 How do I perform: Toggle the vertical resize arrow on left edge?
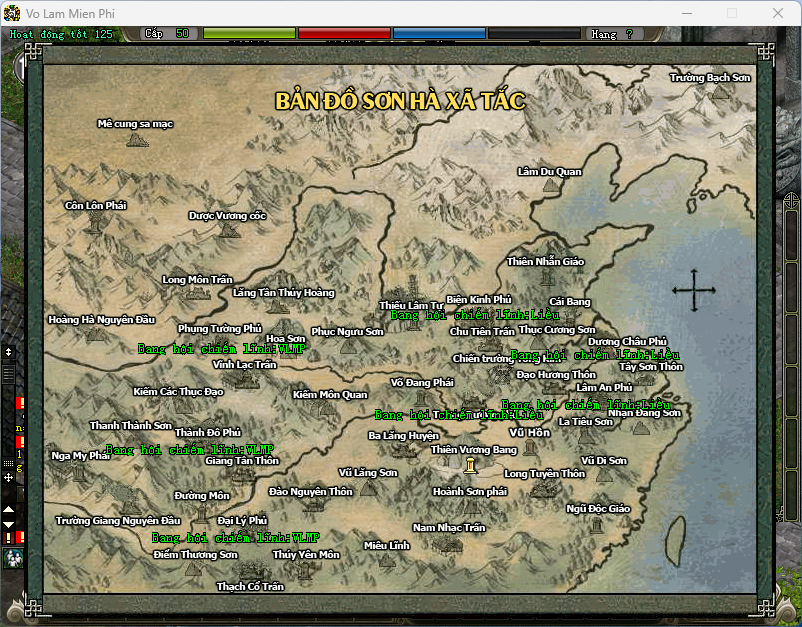point(9,352)
